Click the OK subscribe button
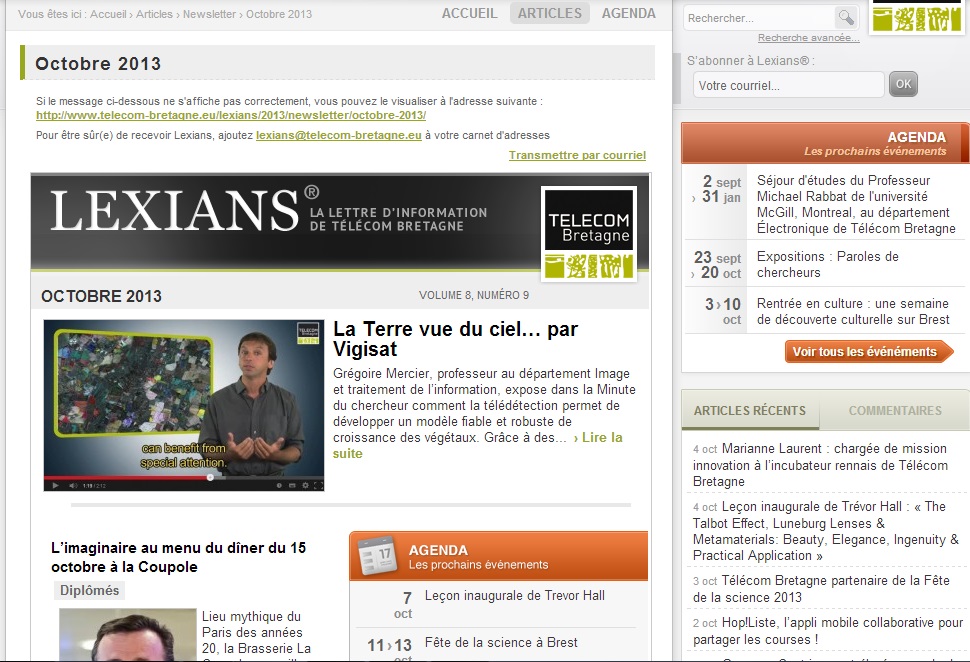970x662 pixels. 903,84
